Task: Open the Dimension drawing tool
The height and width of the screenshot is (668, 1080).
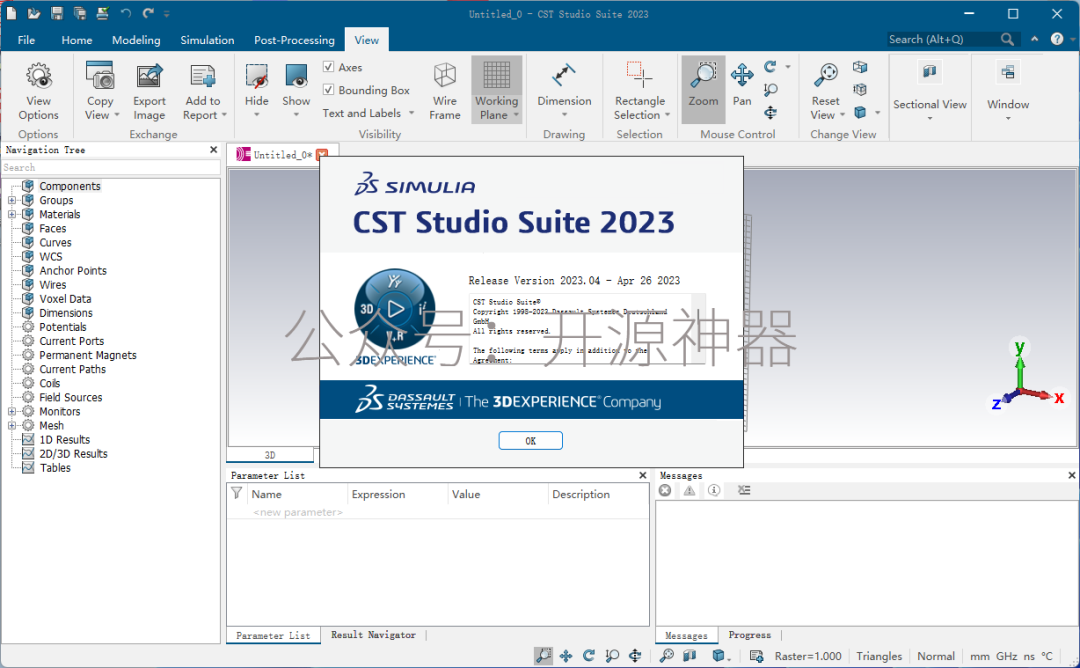Action: tap(564, 90)
